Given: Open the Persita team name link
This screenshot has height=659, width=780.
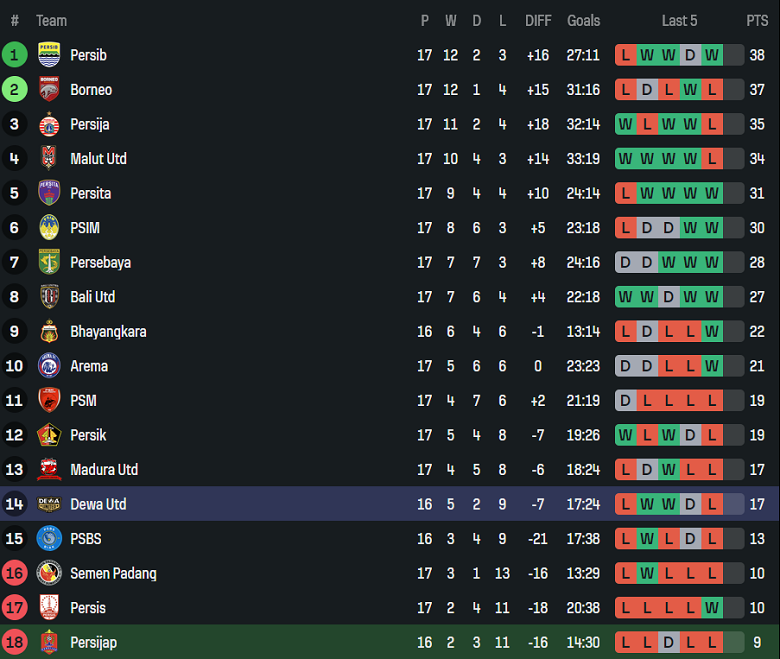Looking at the screenshot, I should tap(90, 193).
